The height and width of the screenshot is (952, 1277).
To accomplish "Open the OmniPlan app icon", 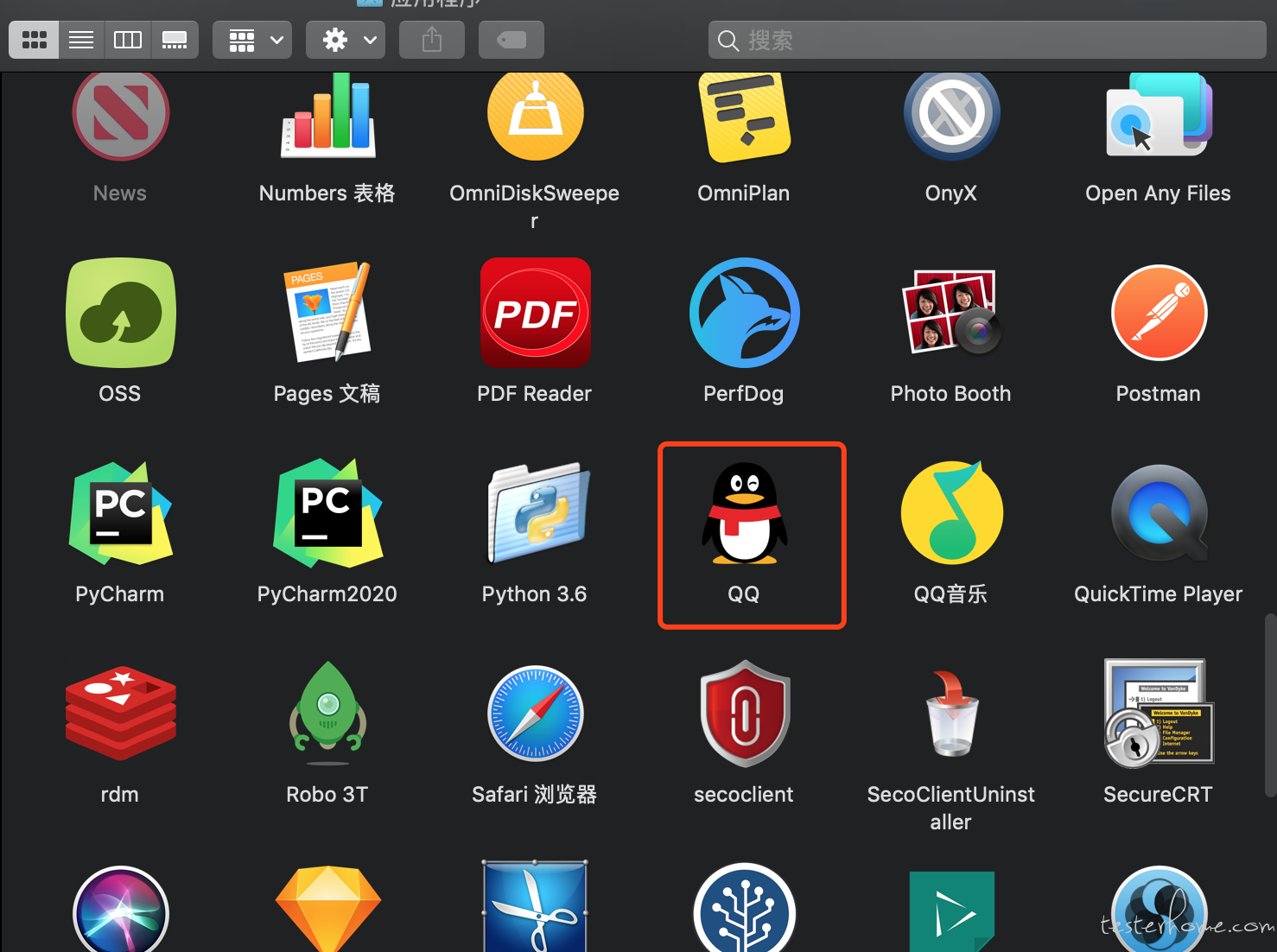I will [x=744, y=116].
